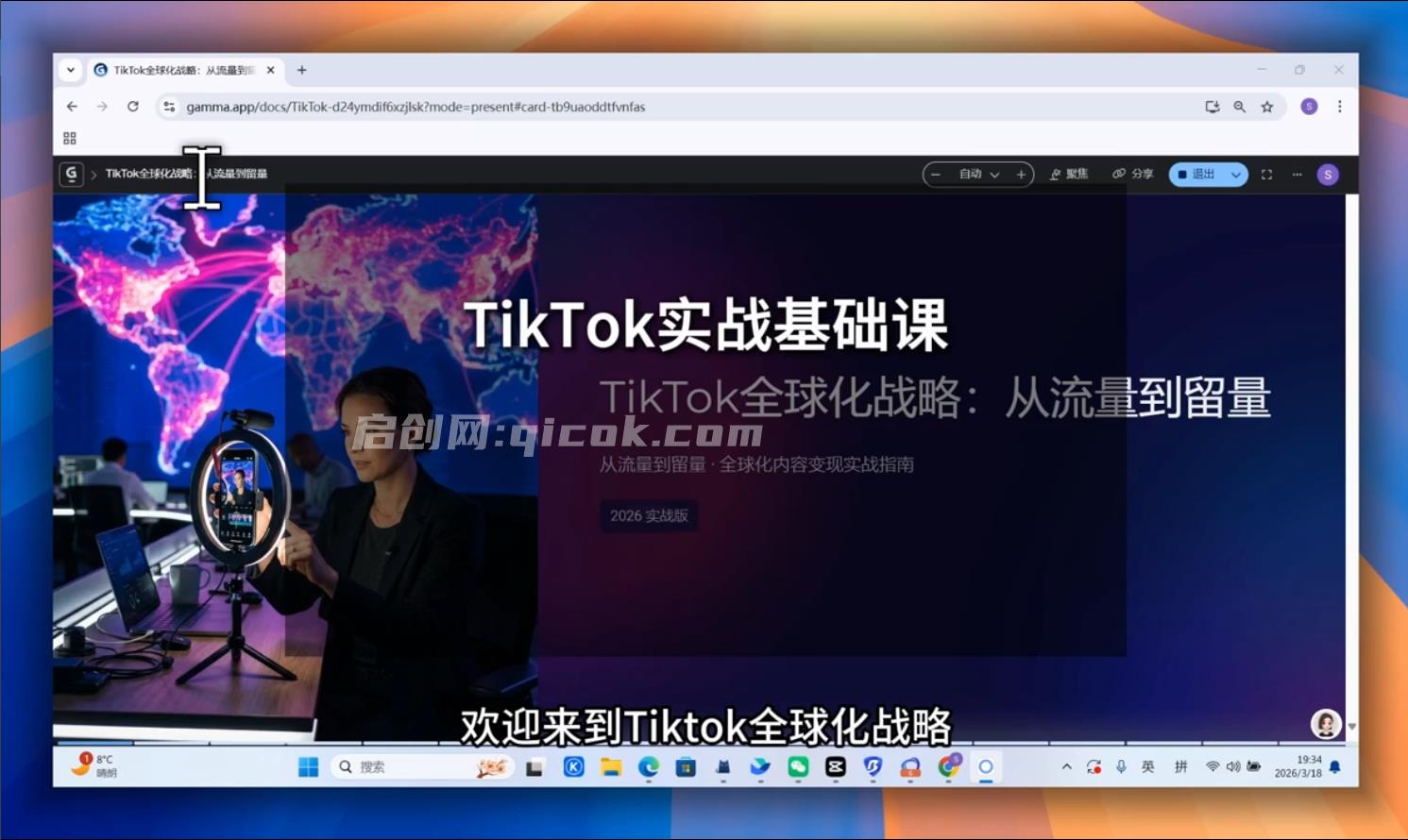Reload the gamma.app page
This screenshot has height=840, width=1408.
click(133, 107)
